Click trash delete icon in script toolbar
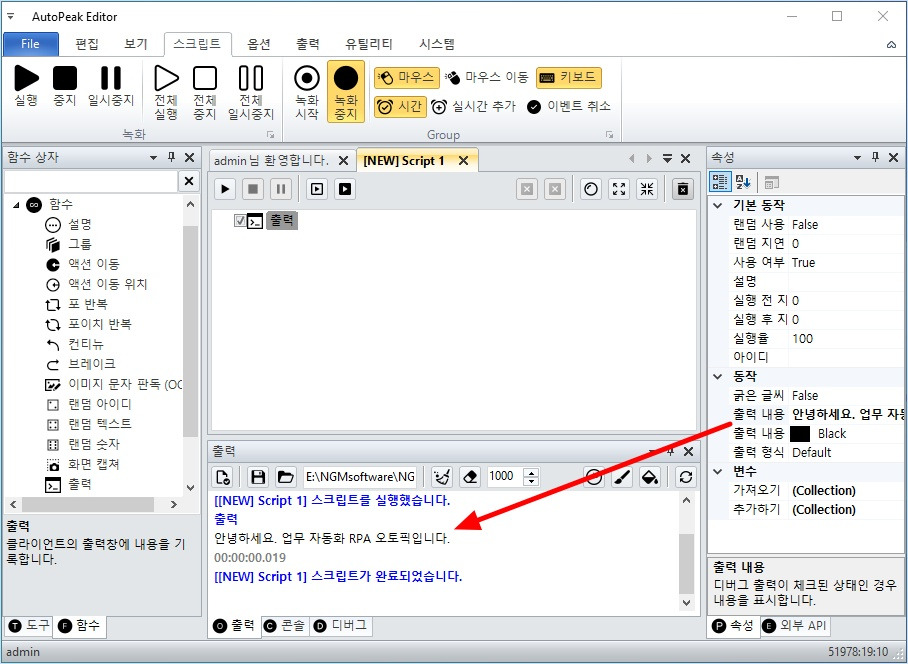 683,189
